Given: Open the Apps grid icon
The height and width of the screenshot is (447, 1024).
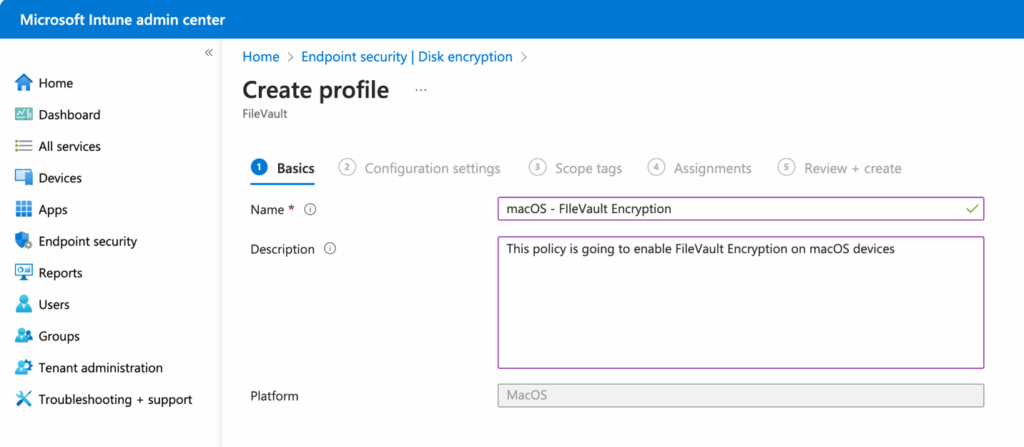Looking at the screenshot, I should (24, 210).
